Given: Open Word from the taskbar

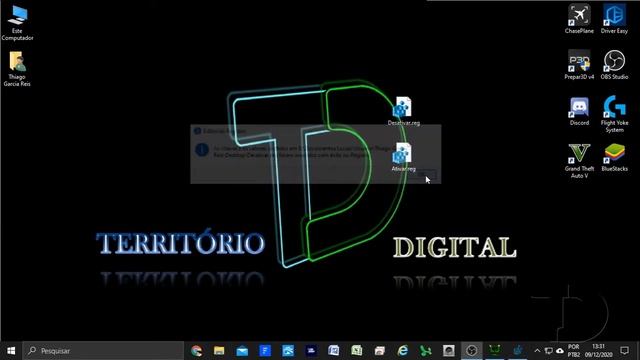Looking at the screenshot, I should point(333,351).
